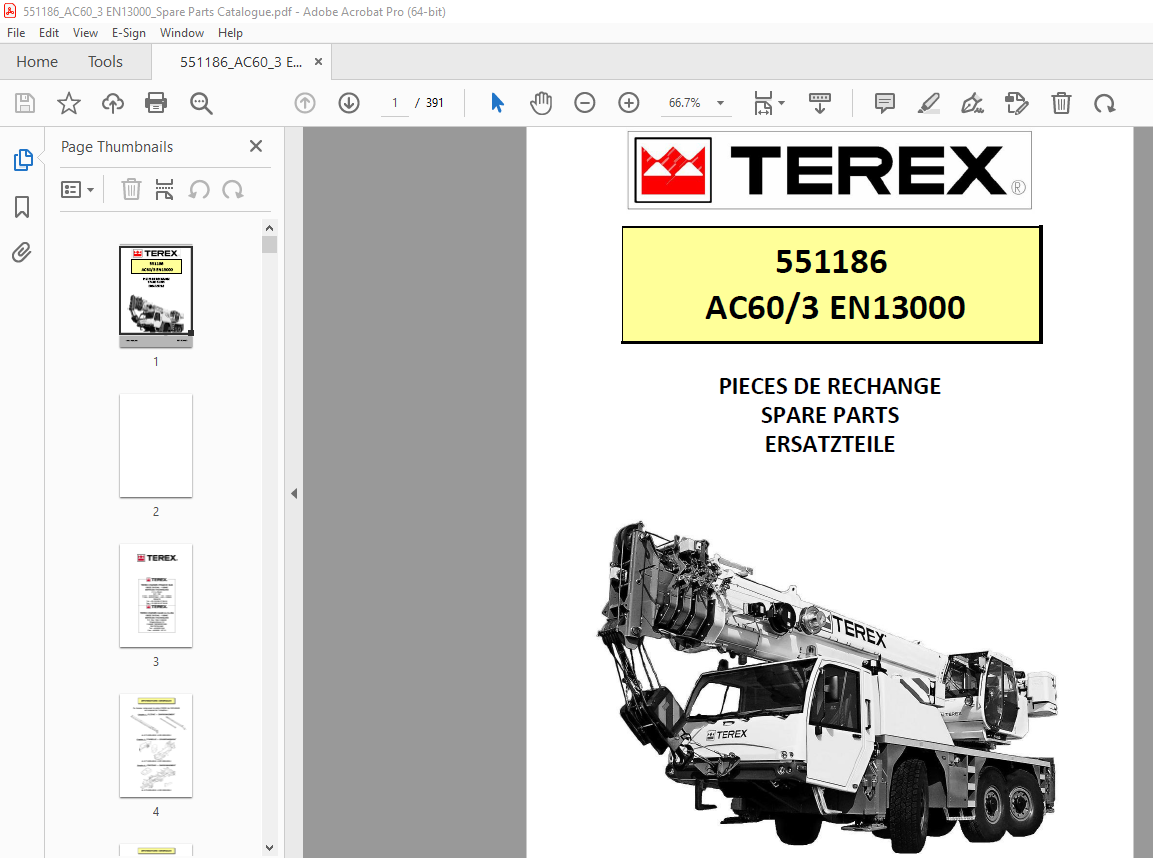Open Bookmarks sidebar icon
1153x858 pixels.
[x=22, y=207]
